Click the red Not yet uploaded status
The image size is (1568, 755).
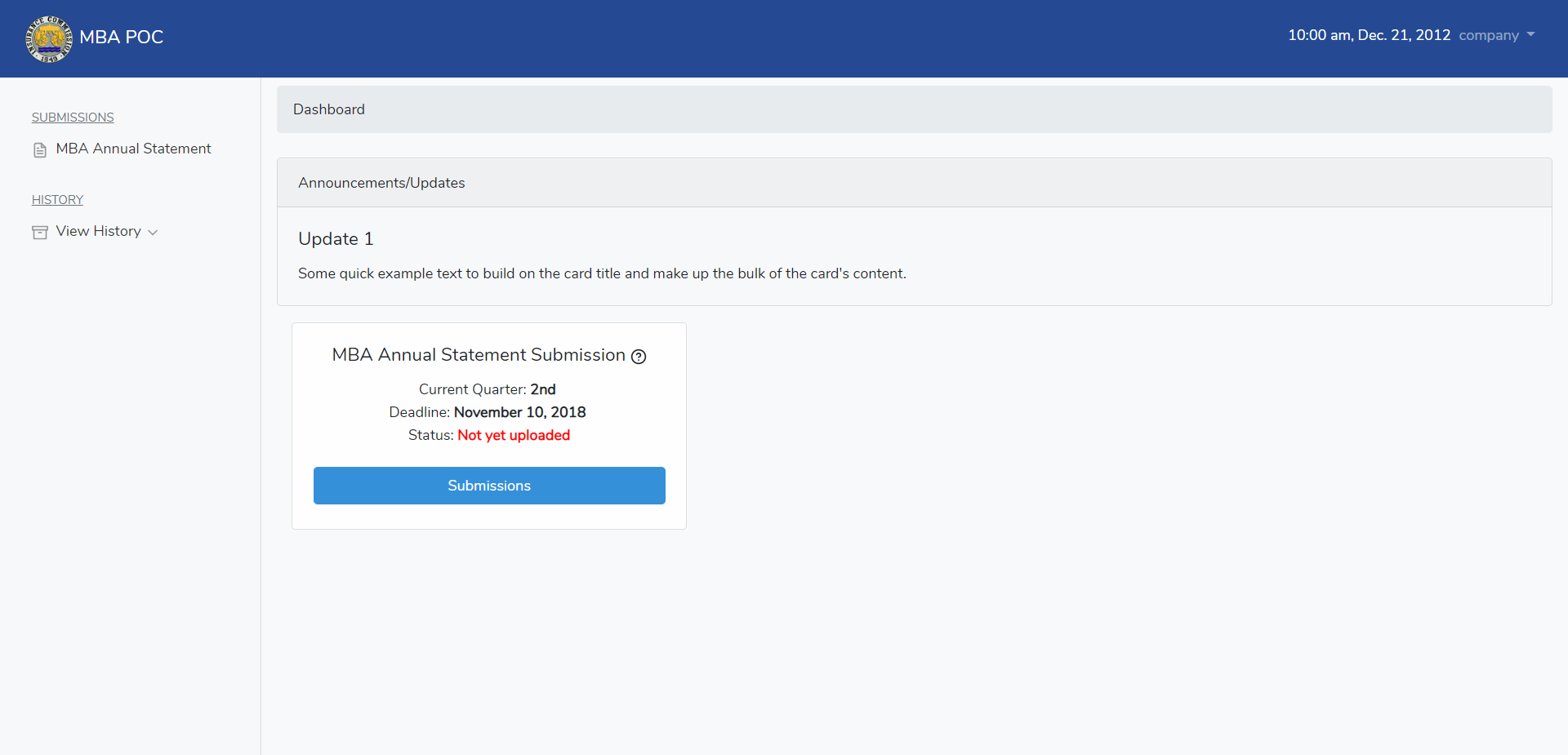[x=514, y=435]
